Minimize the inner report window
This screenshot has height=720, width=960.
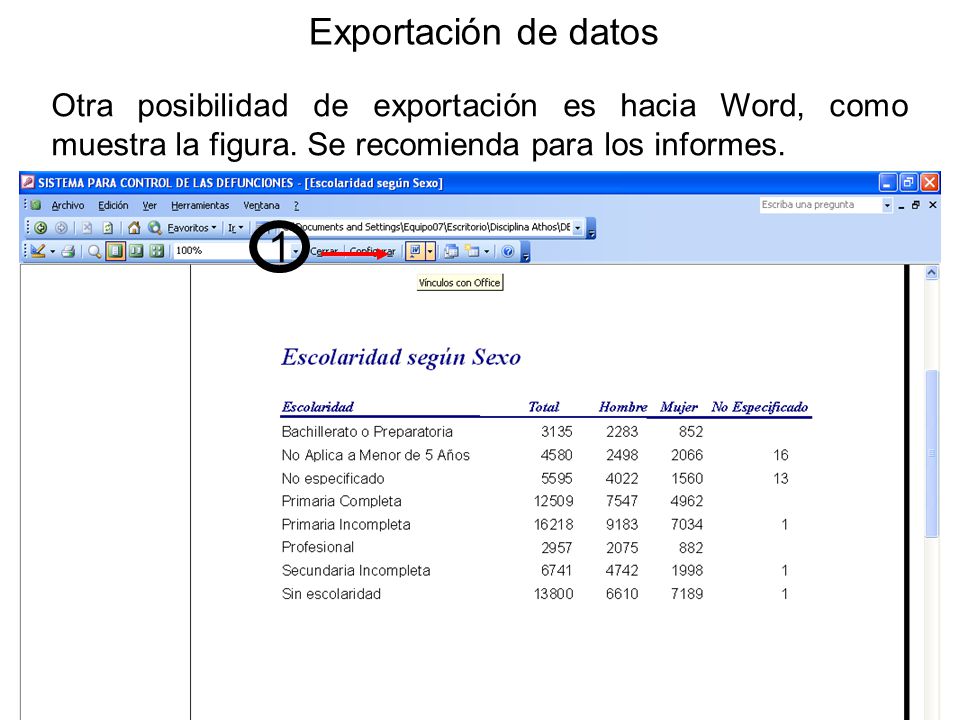coord(901,206)
